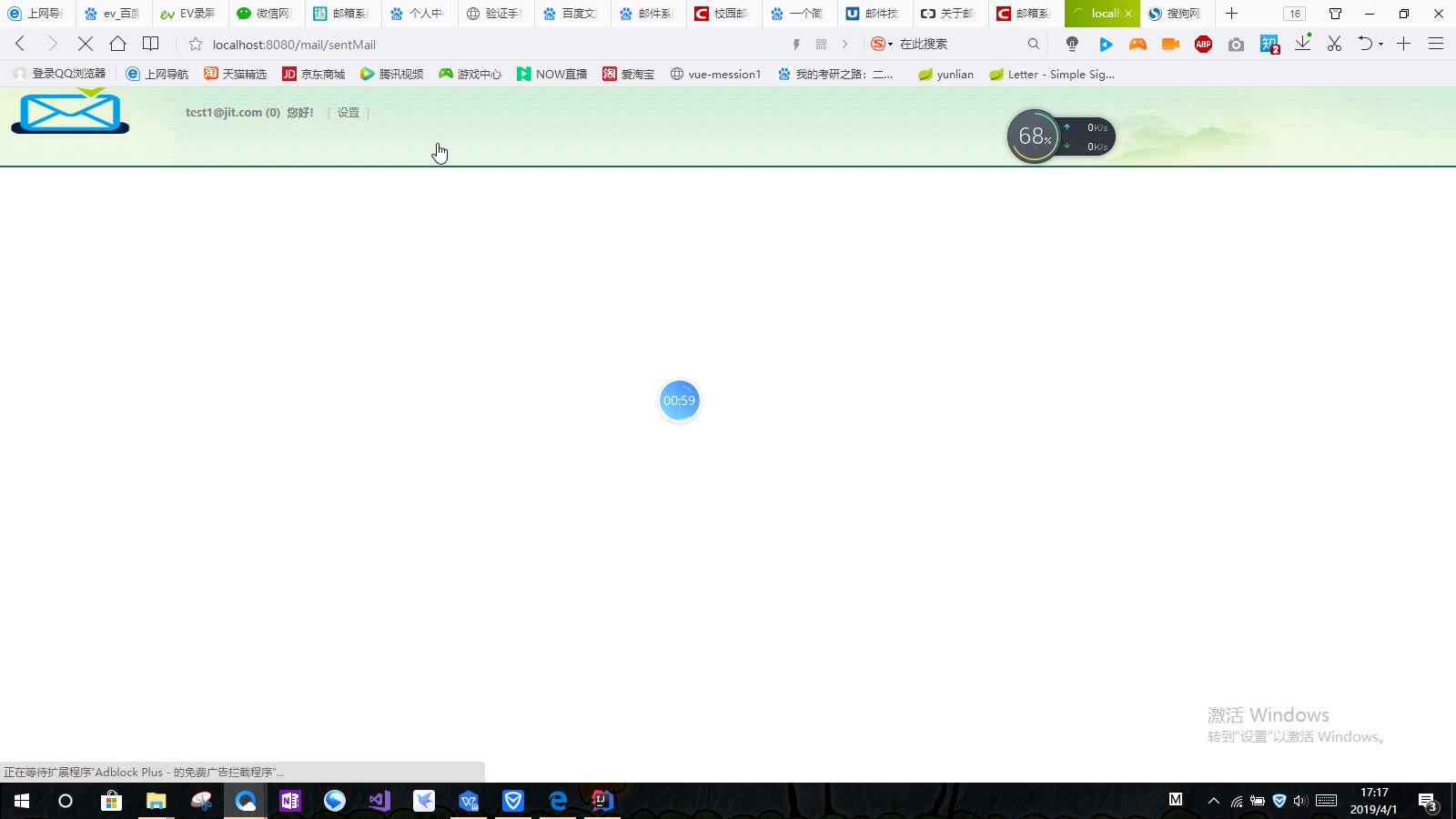Screen dimensions: 1456x819
Task: Click the 68% memory accelerator ball
Action: click(1034, 136)
